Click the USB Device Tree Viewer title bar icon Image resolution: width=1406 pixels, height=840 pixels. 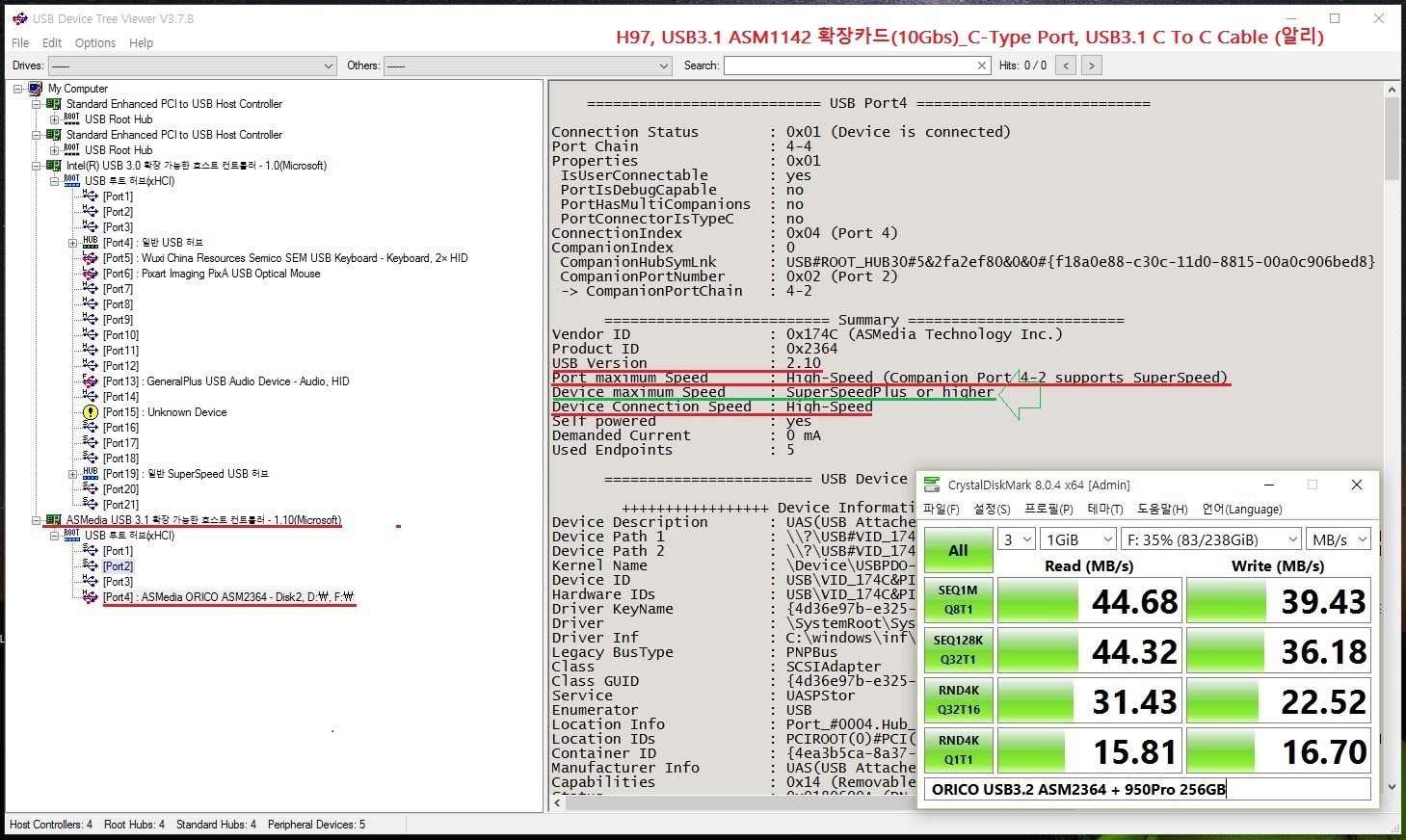click(19, 18)
